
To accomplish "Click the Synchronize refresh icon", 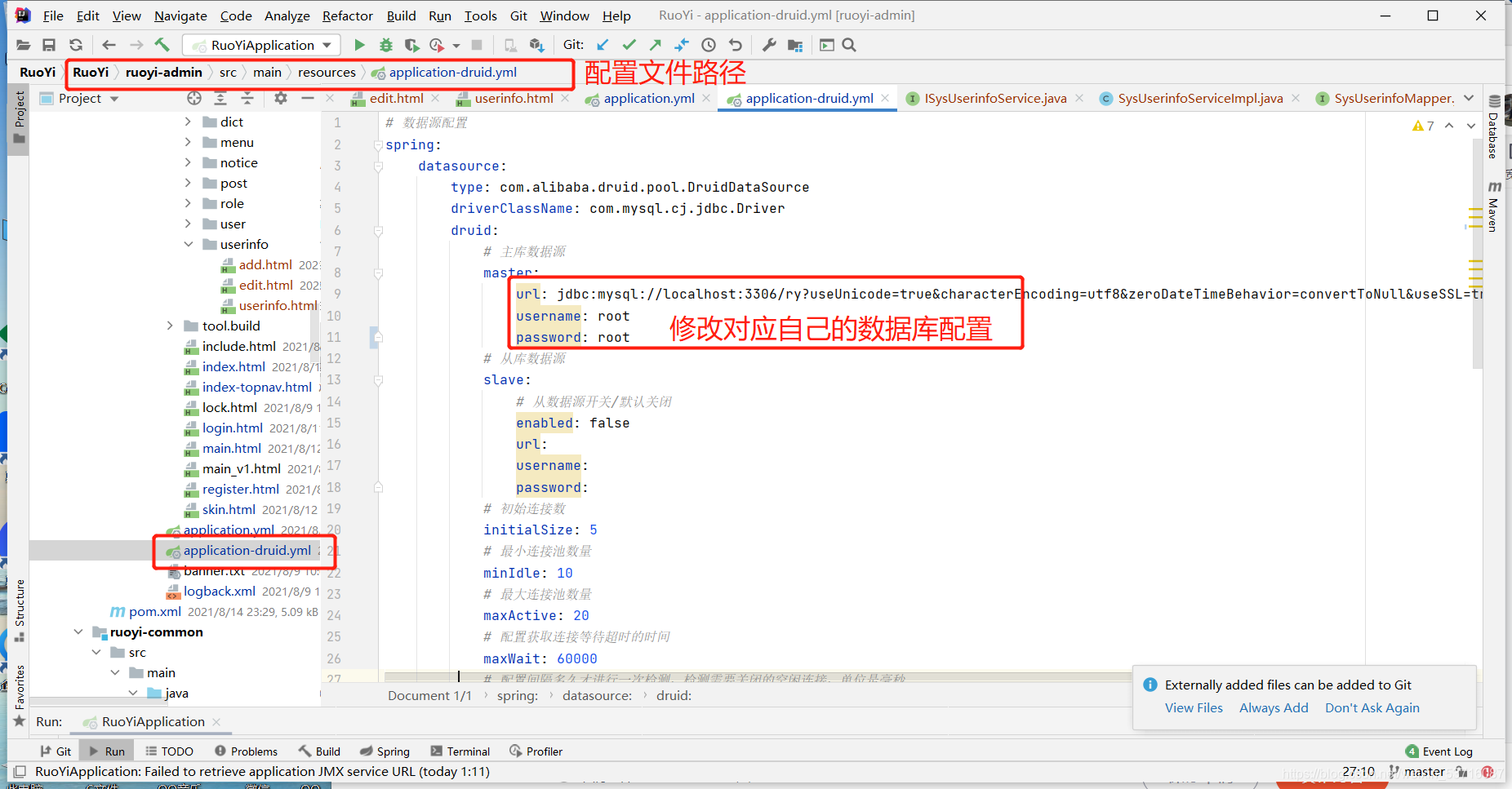I will coord(76,45).
